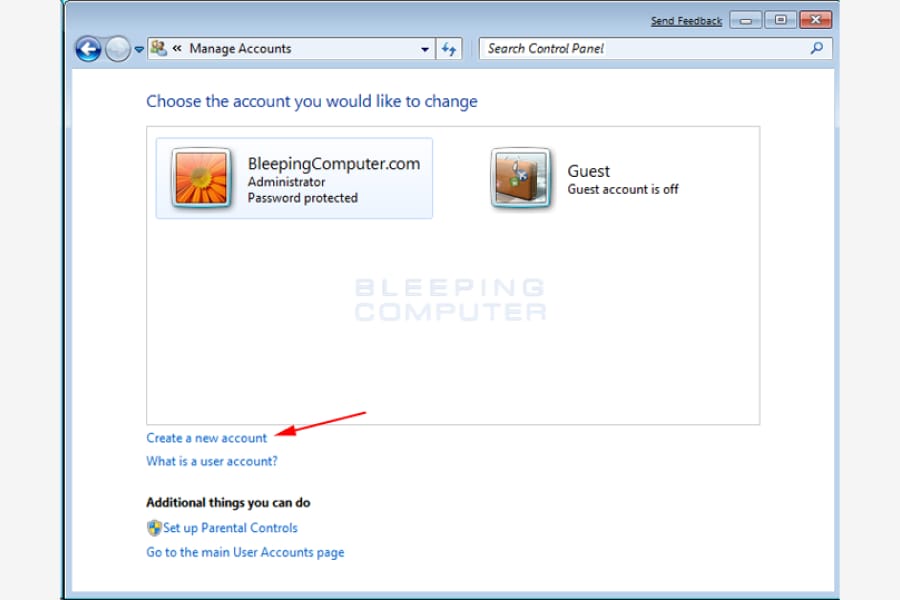Open the Send Feedback link

click(x=686, y=21)
